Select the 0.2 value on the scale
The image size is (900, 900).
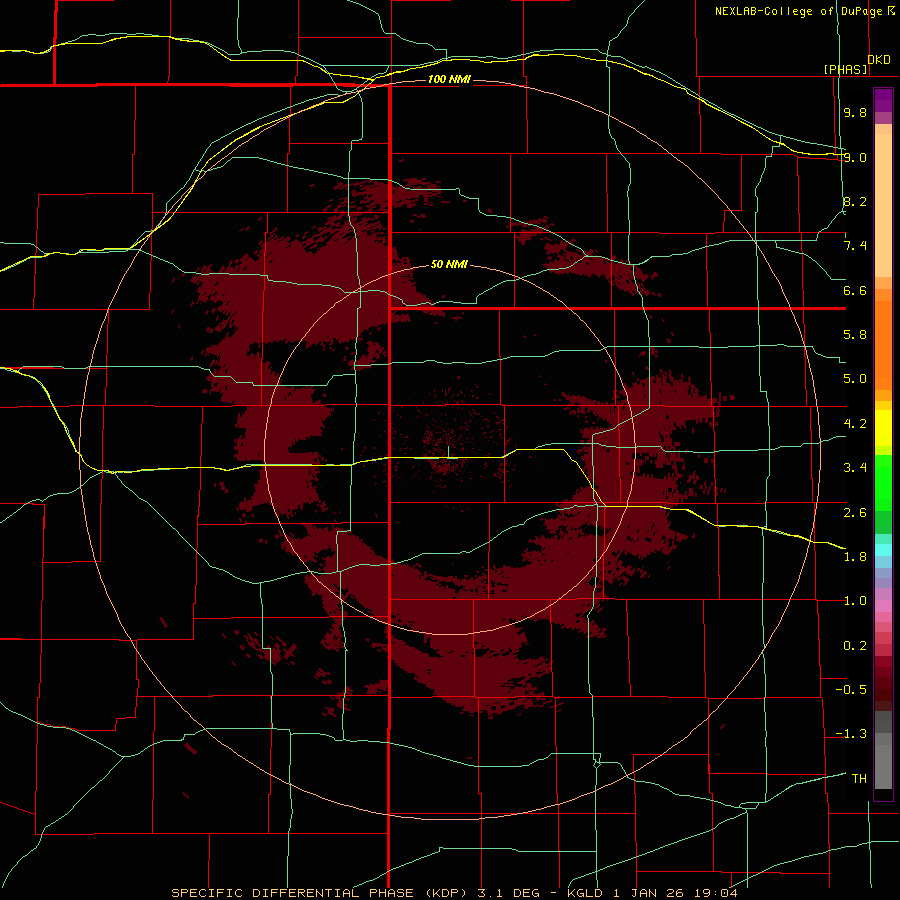pos(855,646)
